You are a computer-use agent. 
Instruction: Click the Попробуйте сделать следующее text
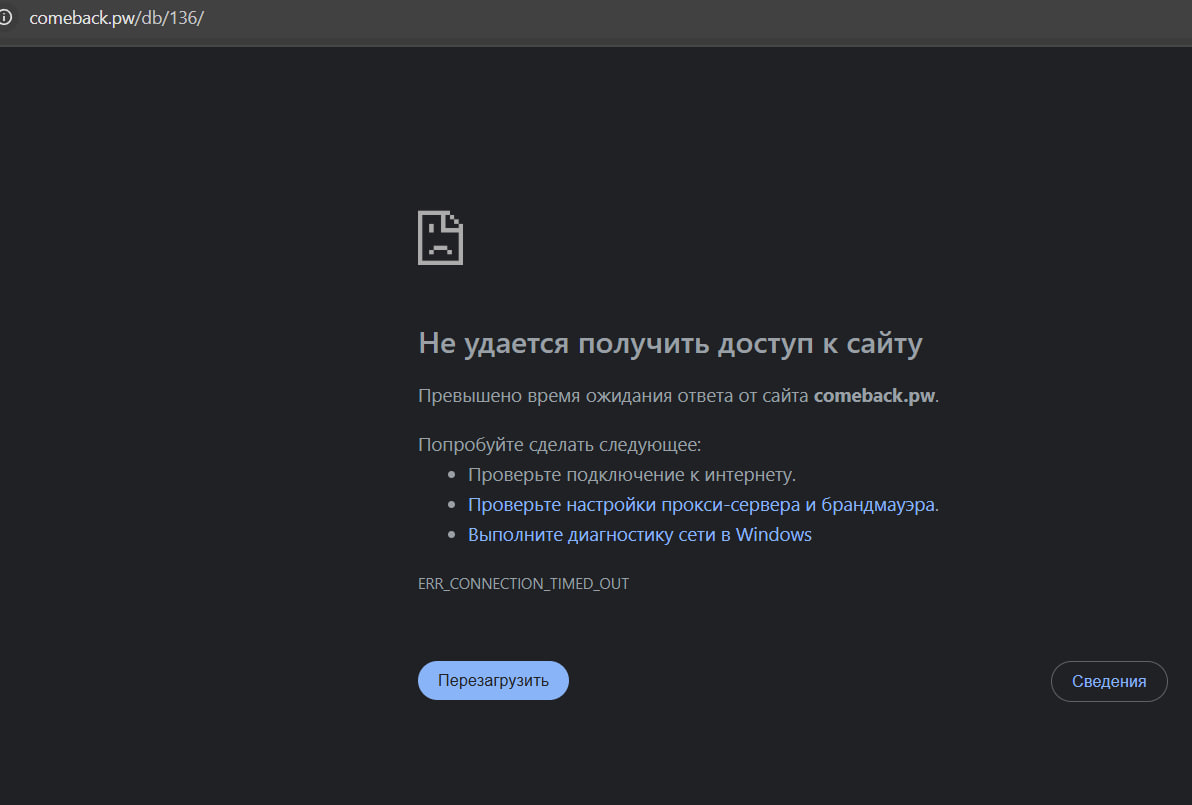tap(559, 445)
